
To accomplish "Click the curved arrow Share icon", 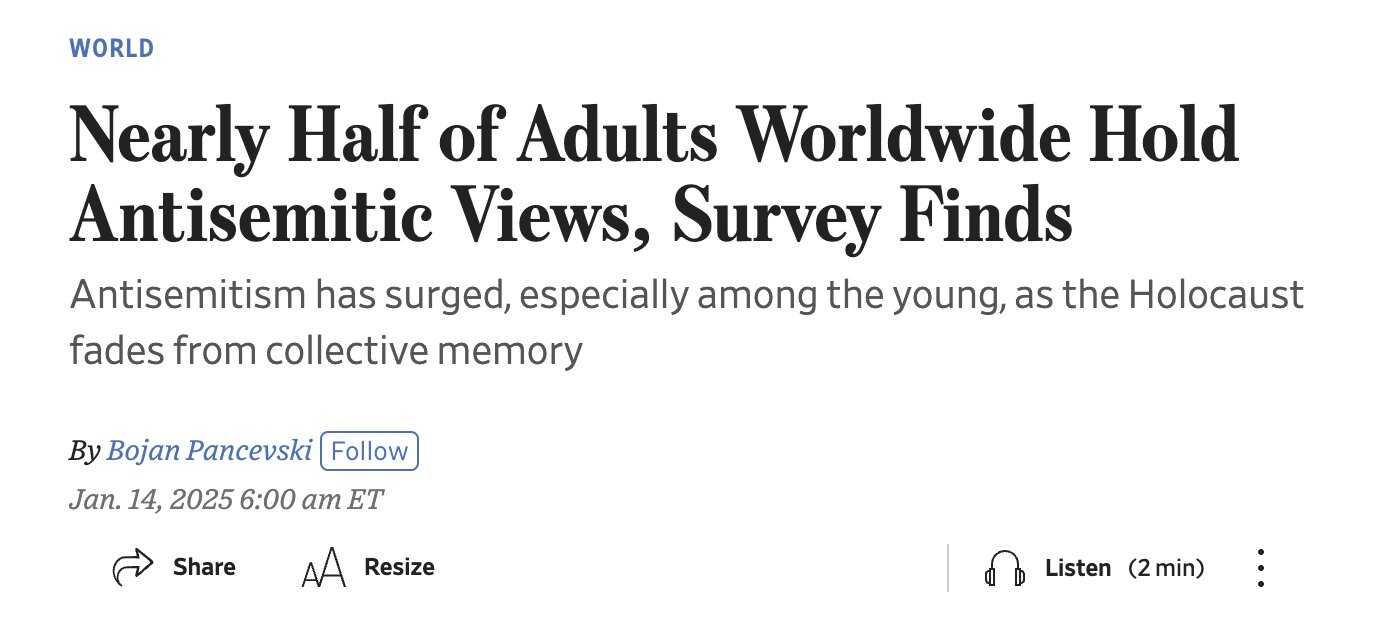I will point(132,568).
